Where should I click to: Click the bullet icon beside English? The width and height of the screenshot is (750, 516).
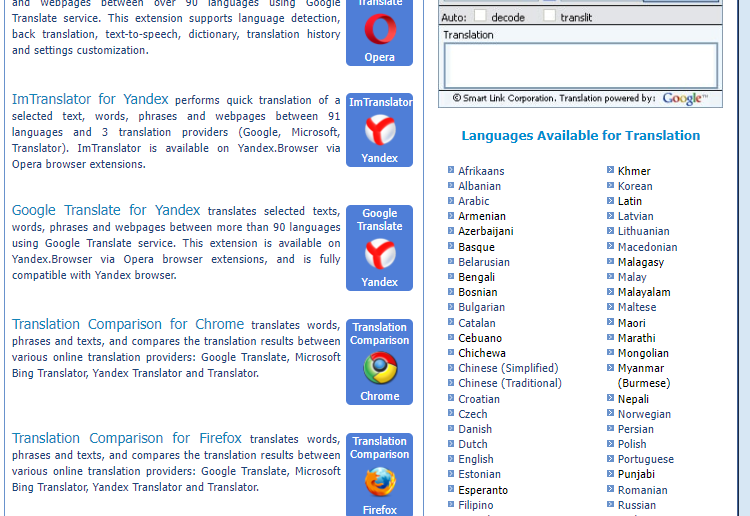click(x=451, y=458)
